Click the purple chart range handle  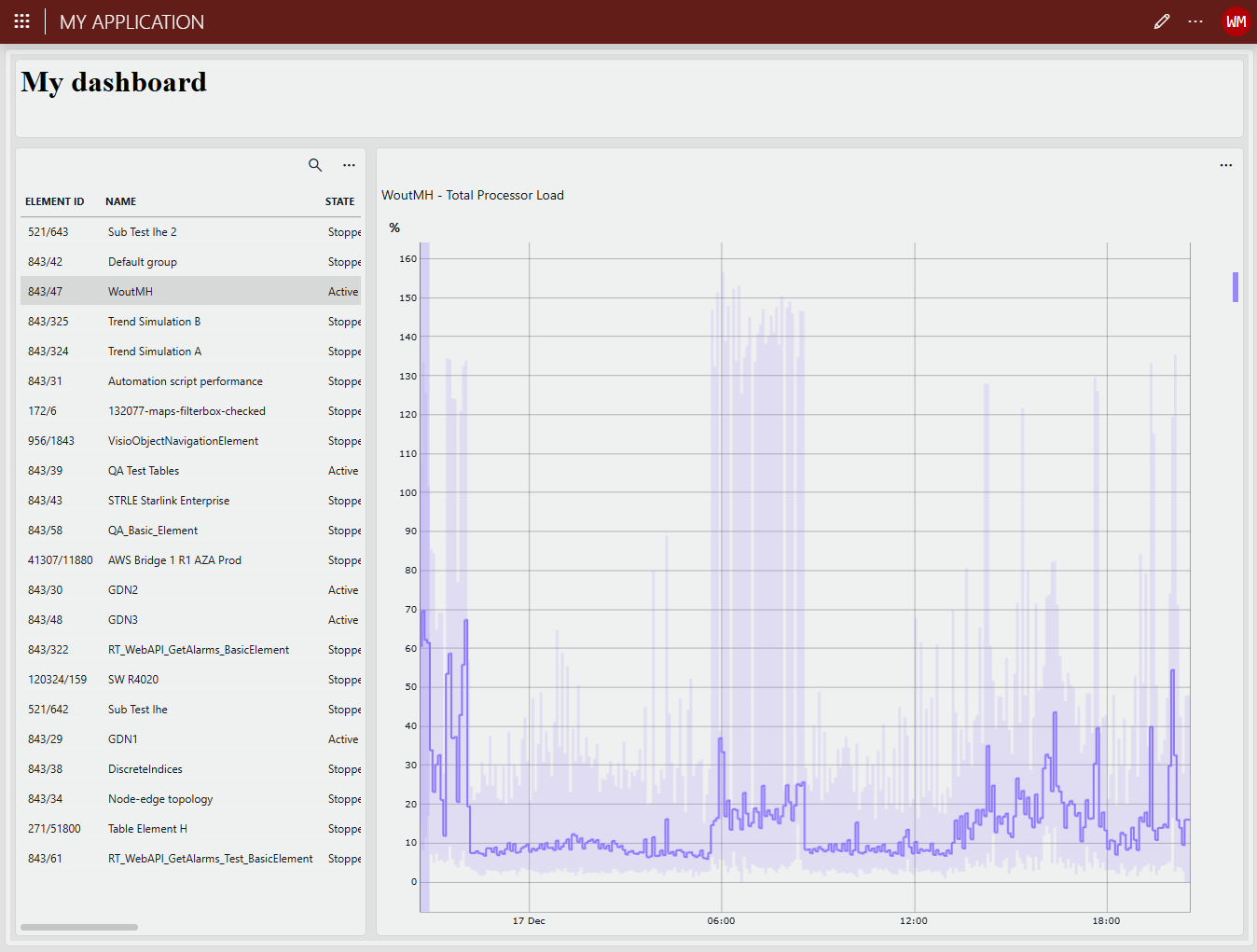tap(1235, 287)
